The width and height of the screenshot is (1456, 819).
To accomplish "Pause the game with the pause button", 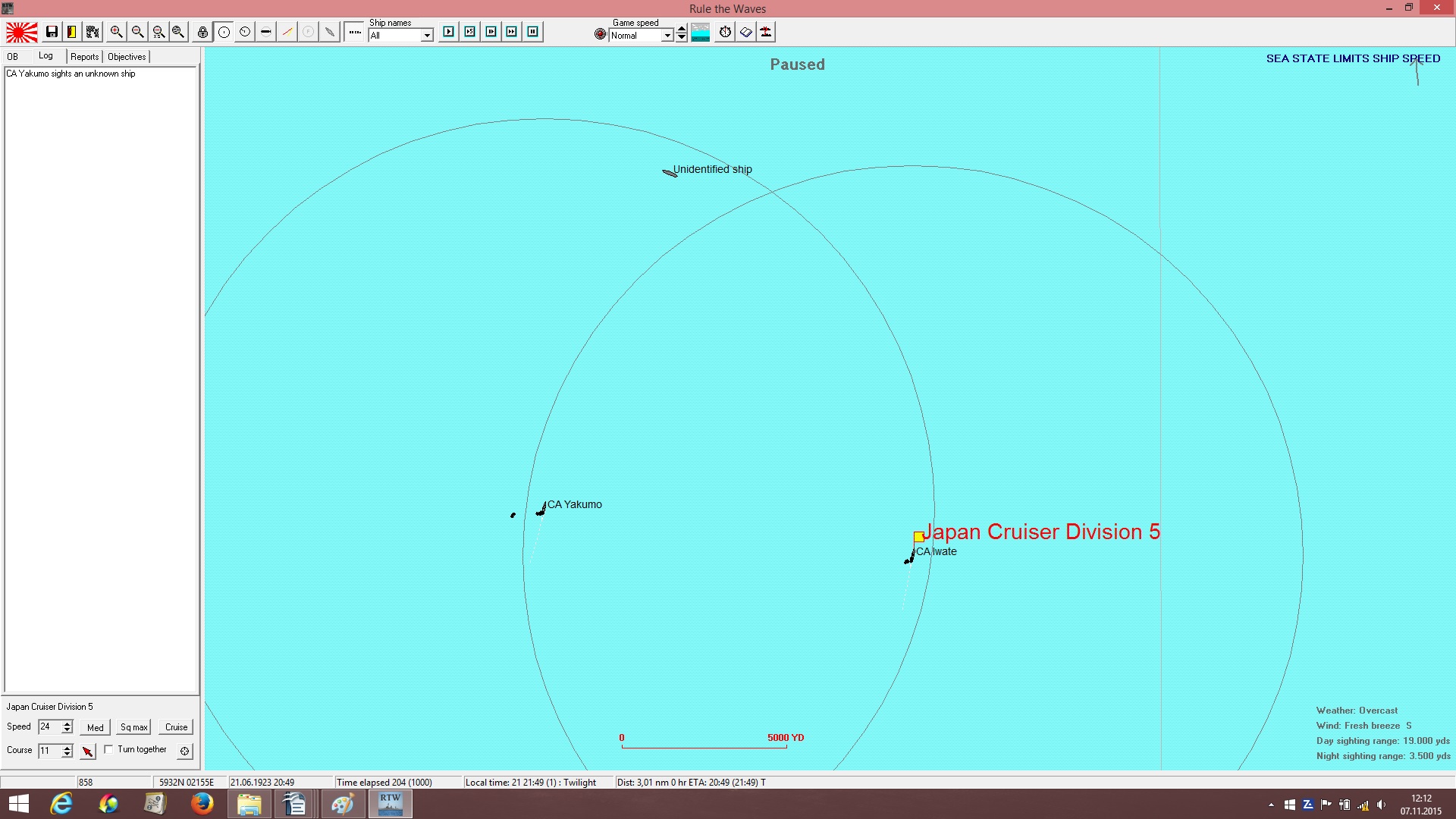I will coord(533,32).
